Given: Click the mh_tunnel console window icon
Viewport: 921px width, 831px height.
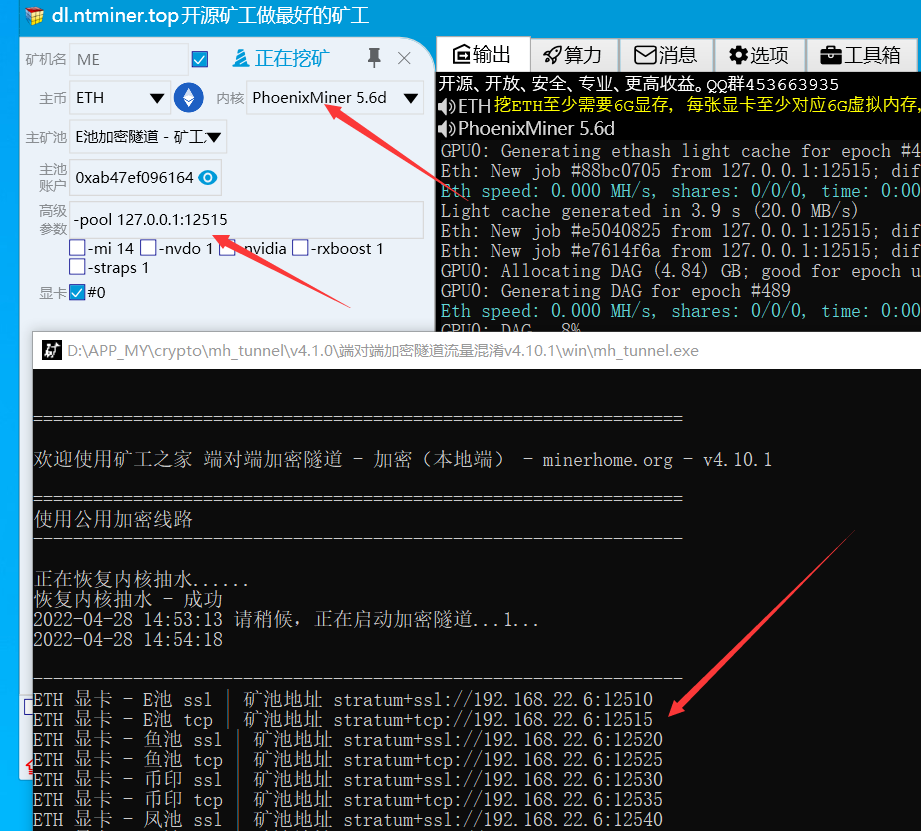Looking at the screenshot, I should [52, 351].
